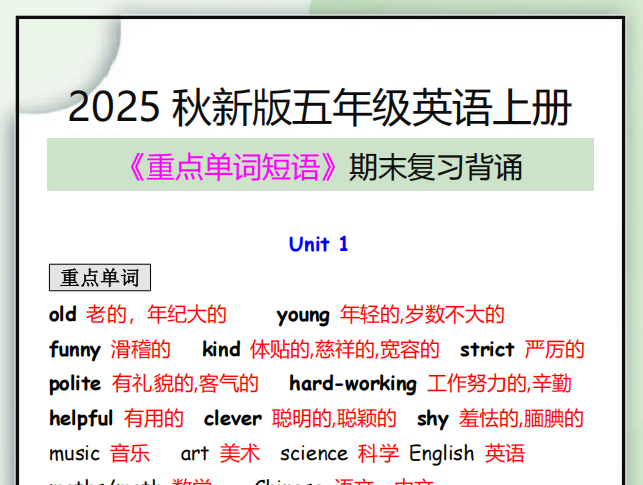The image size is (643, 485).
Task: Select the word young
Action: coord(303,315)
